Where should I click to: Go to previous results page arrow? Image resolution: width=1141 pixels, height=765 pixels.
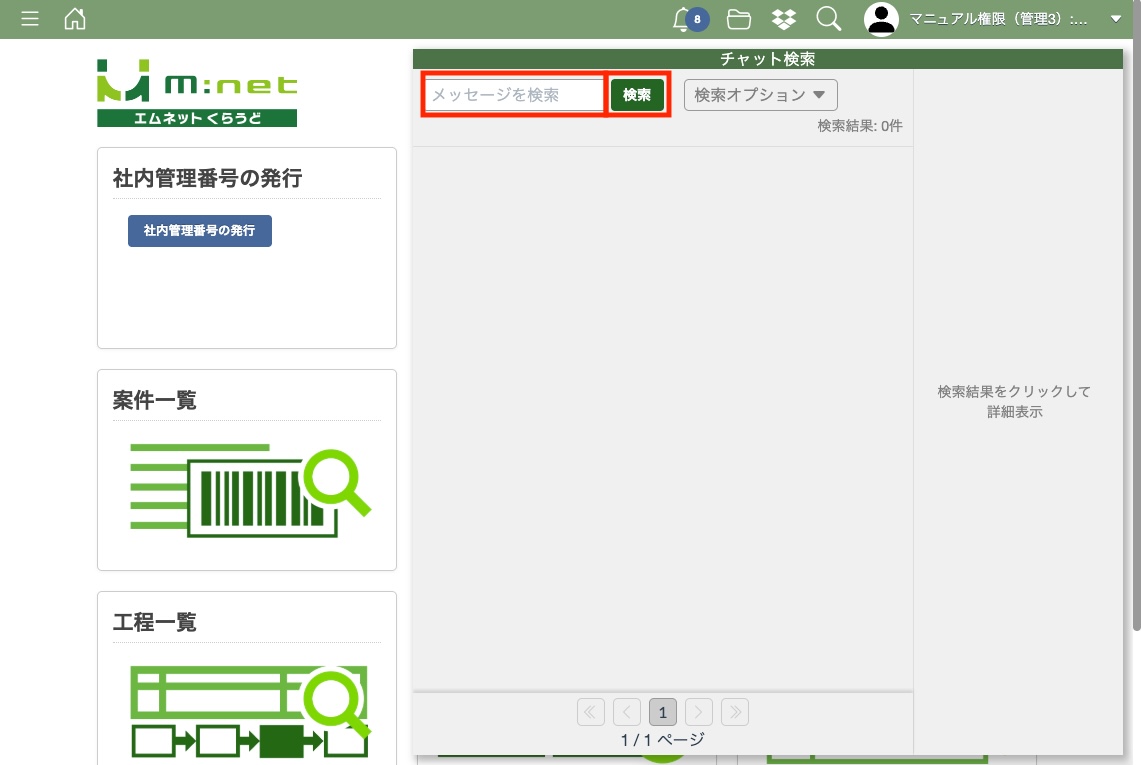627,712
